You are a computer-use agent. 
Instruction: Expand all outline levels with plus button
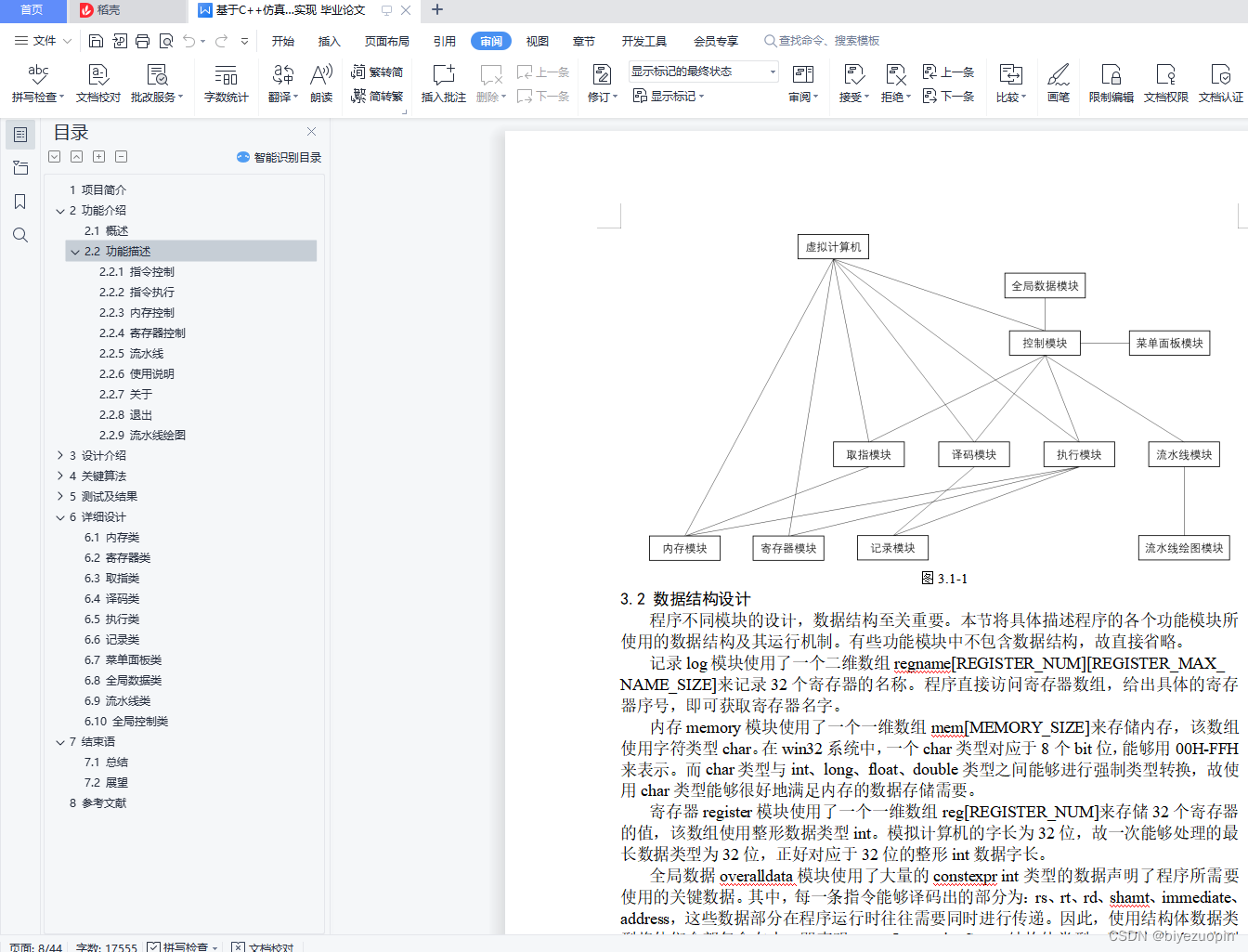point(99,157)
